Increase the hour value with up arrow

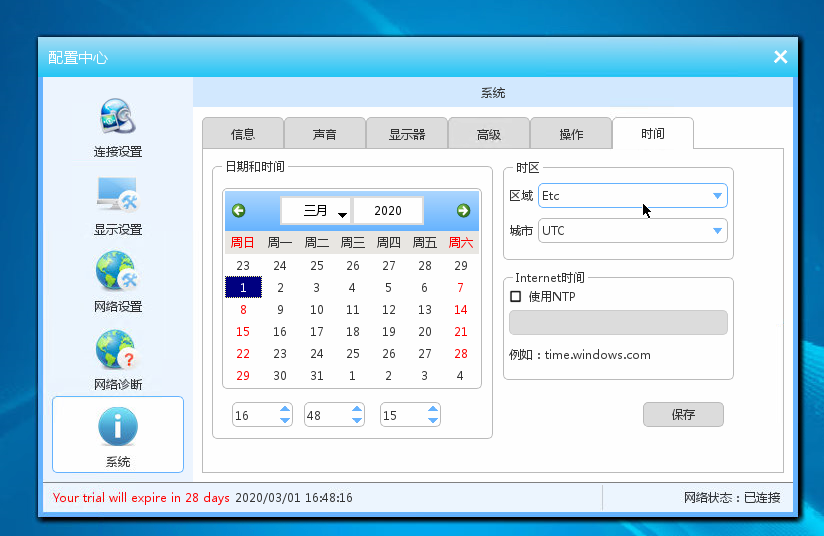click(x=284, y=409)
